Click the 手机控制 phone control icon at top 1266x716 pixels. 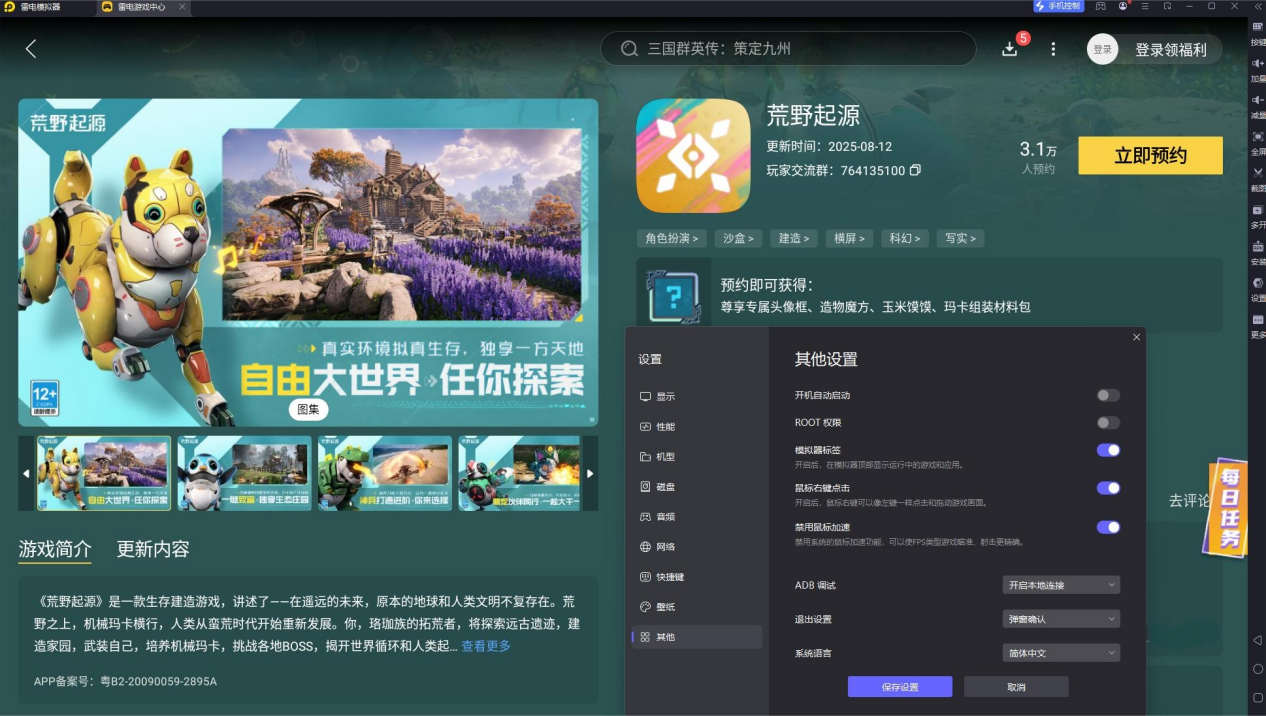[1059, 6]
